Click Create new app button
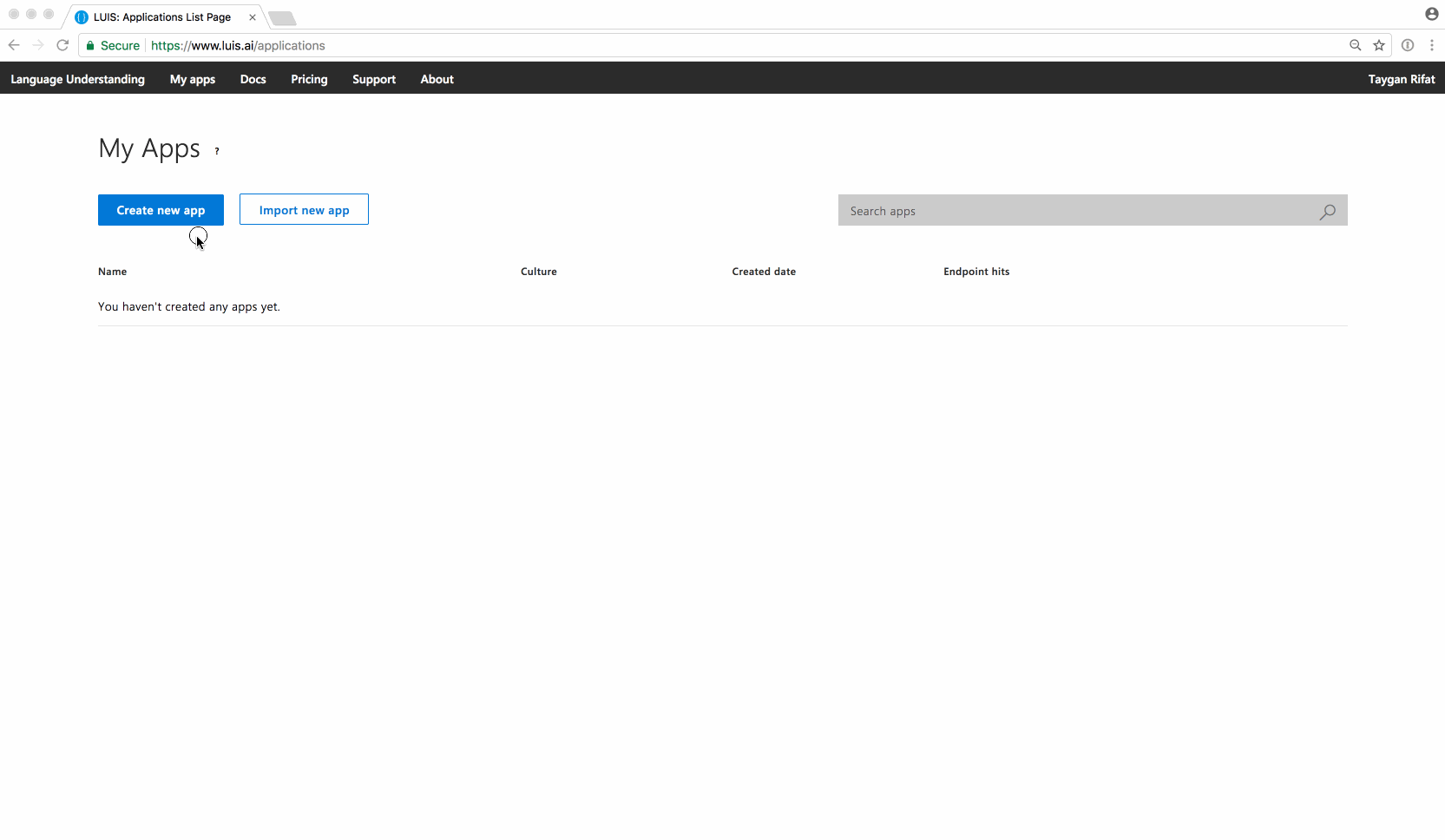Viewport: 1445px width, 840px height. (x=161, y=210)
